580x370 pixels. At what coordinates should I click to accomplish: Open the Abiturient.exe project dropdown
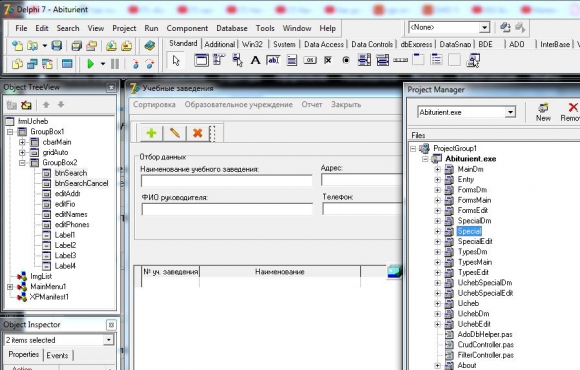(x=510, y=112)
